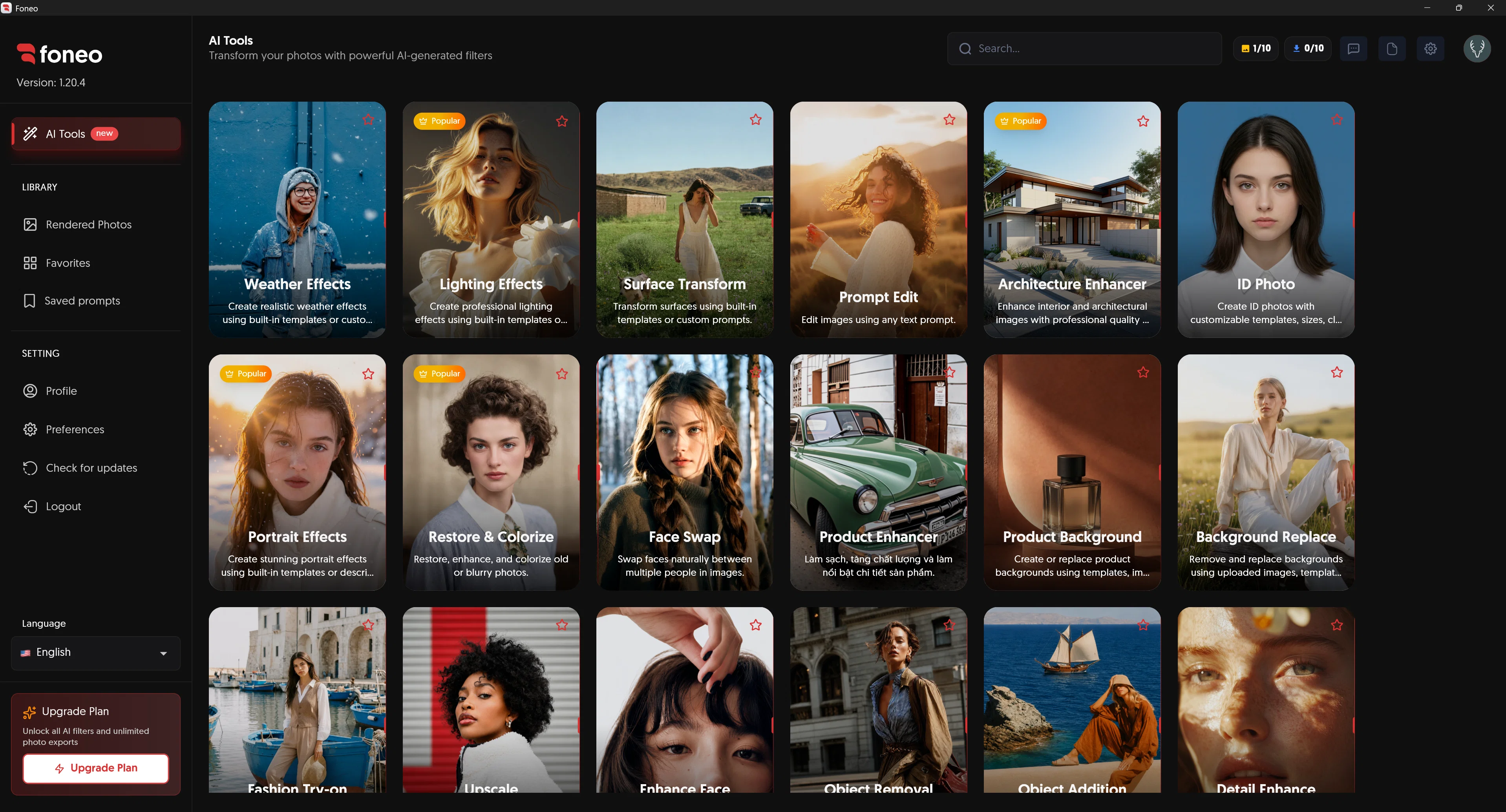1506x812 pixels.
Task: Open the Upscale tool card
Action: (x=491, y=700)
